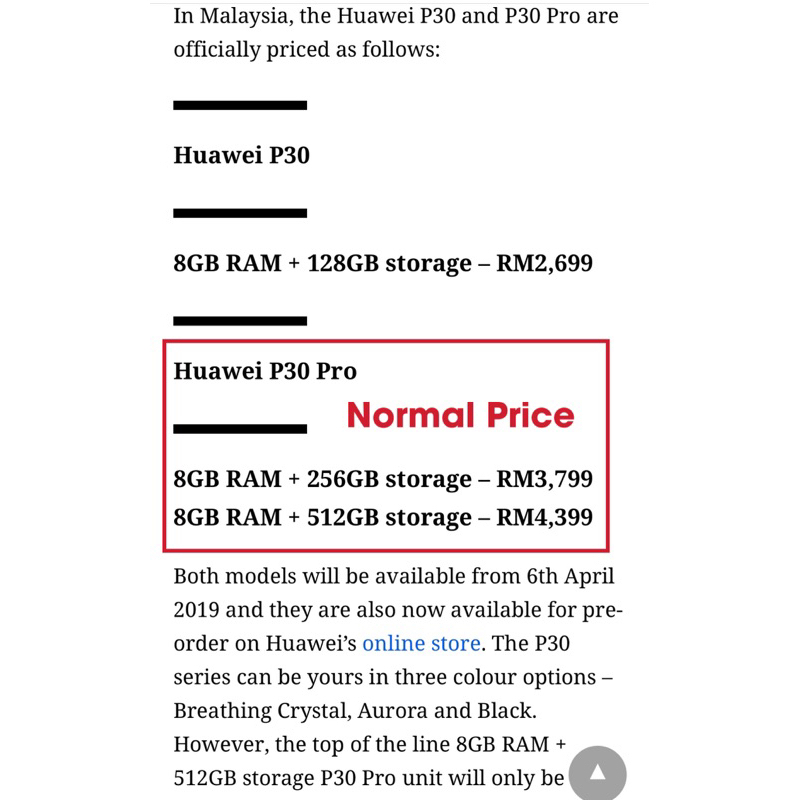Select the 512GB storage RM4,399 price line

(383, 517)
